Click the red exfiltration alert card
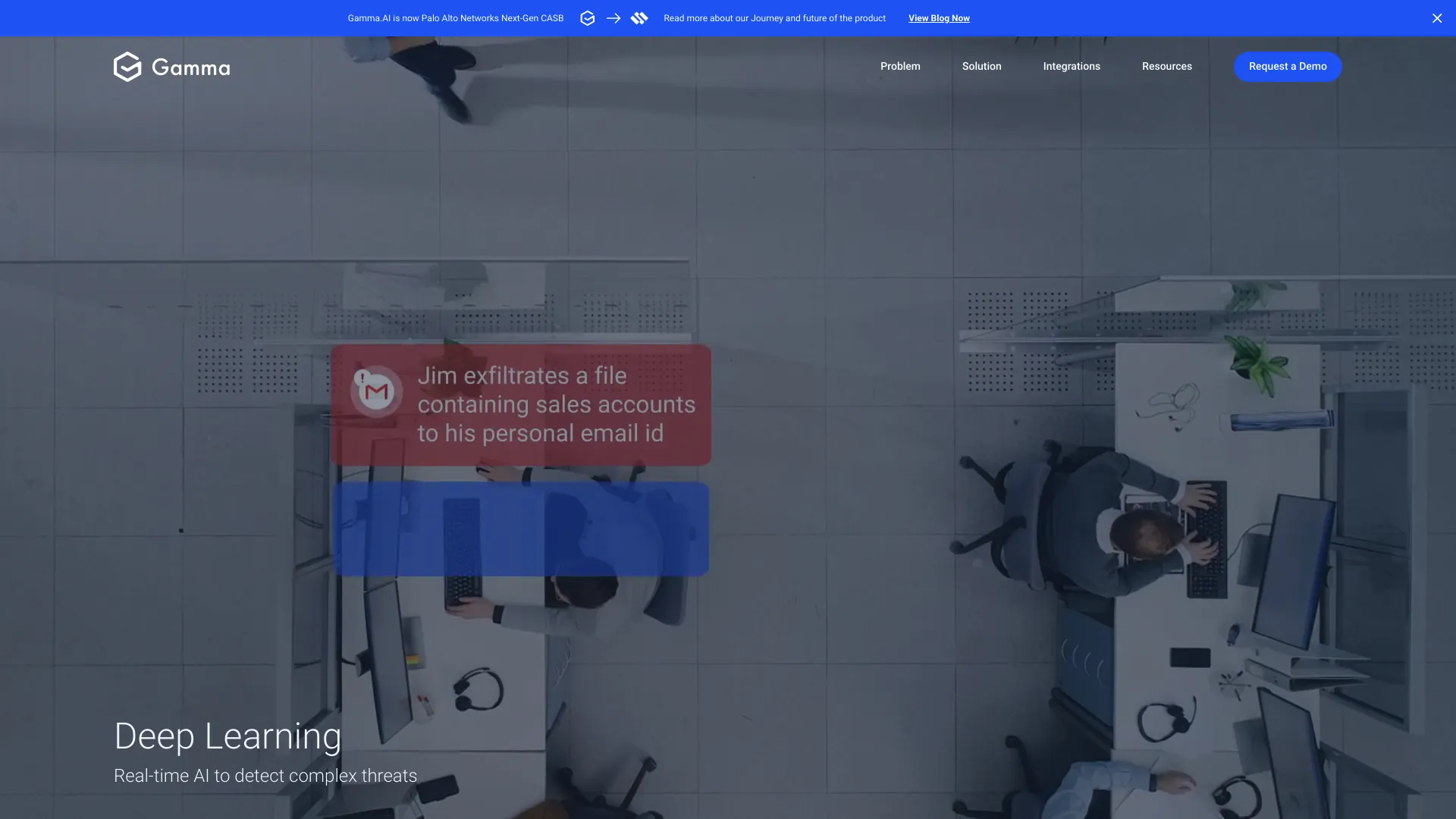The height and width of the screenshot is (819, 1456). (520, 405)
